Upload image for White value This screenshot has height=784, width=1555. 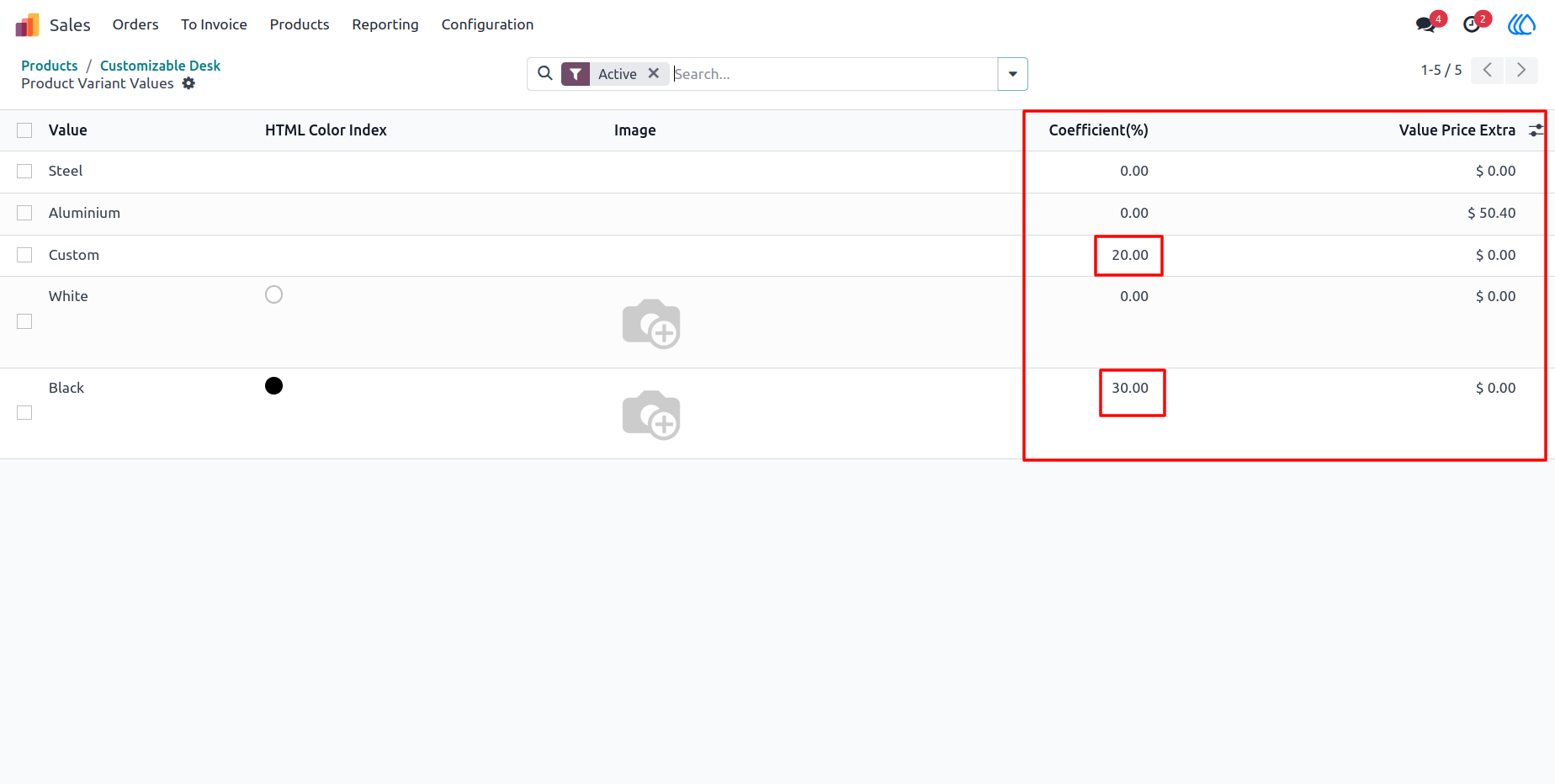coord(651,324)
